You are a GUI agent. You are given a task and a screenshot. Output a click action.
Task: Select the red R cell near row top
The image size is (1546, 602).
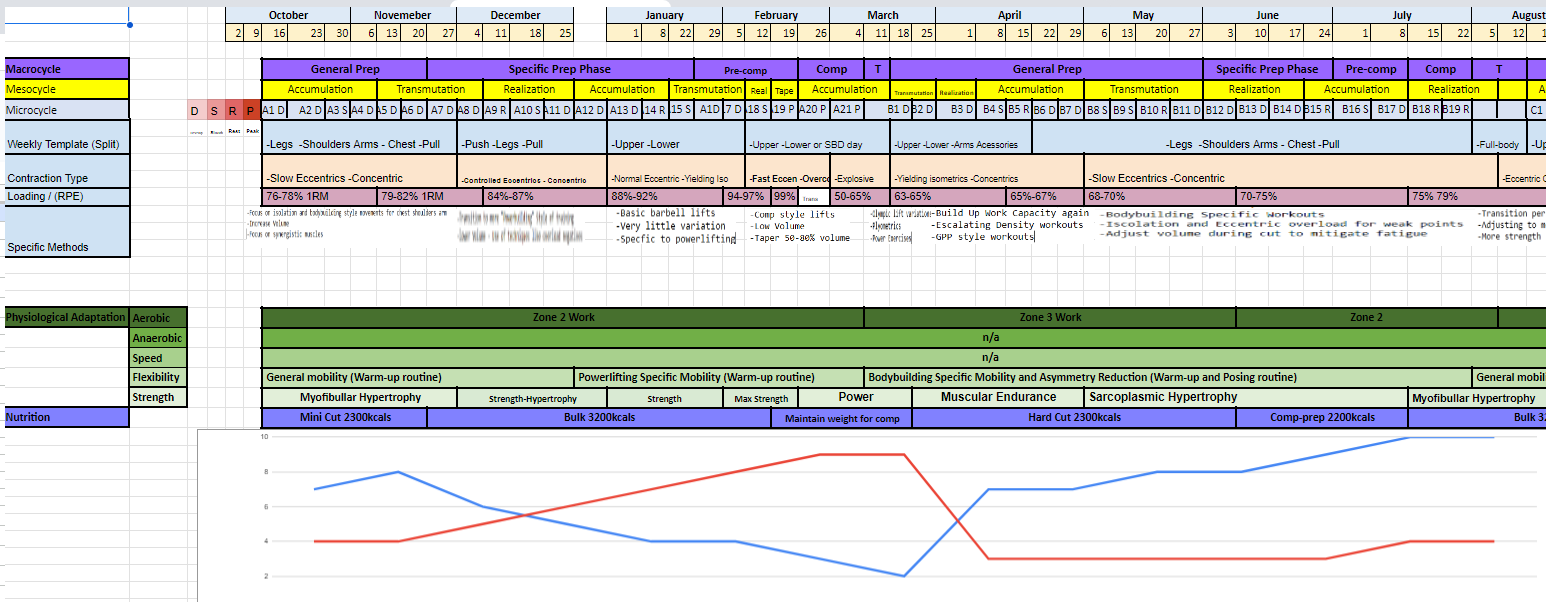pyautogui.click(x=231, y=110)
